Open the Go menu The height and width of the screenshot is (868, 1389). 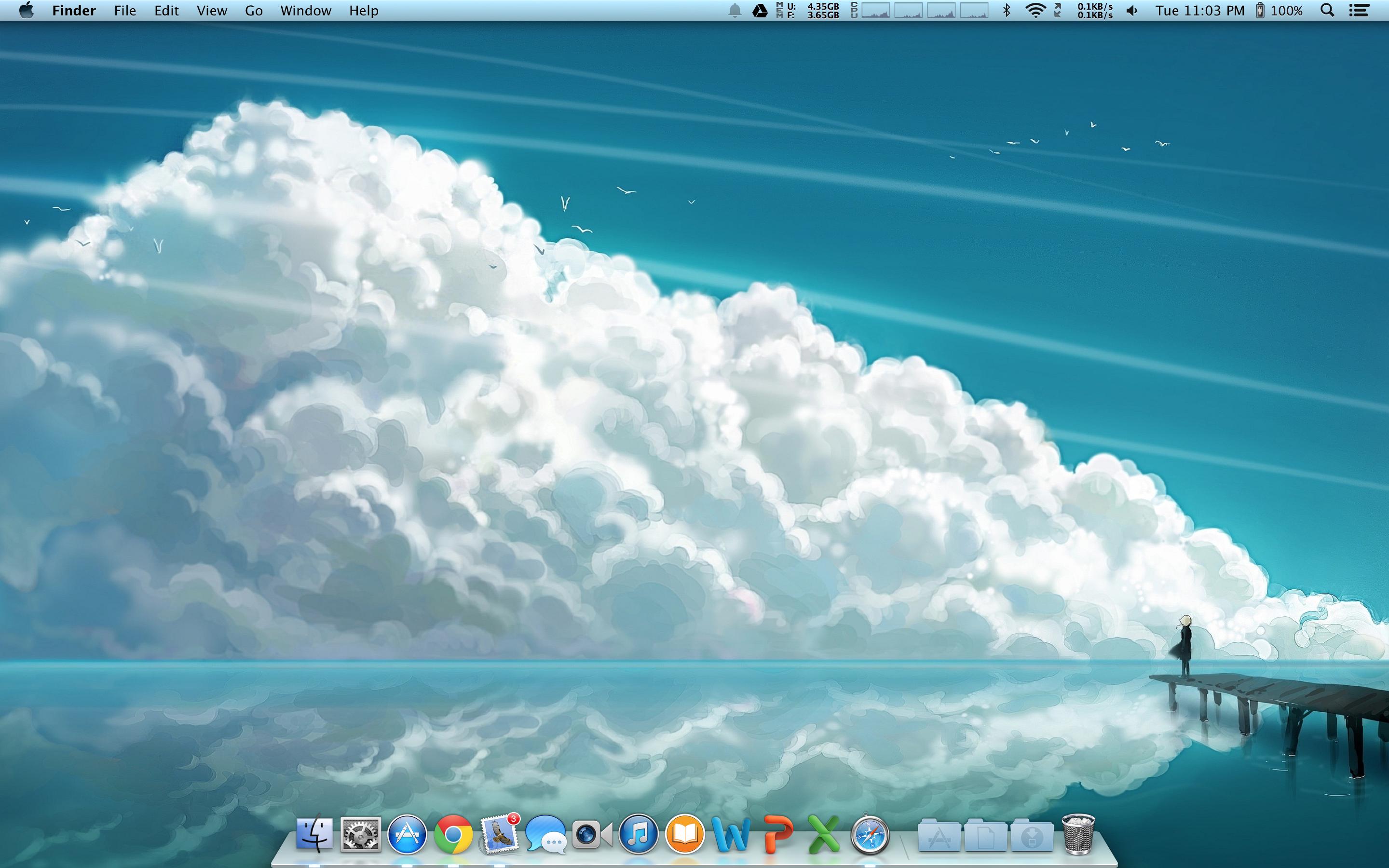254,10
